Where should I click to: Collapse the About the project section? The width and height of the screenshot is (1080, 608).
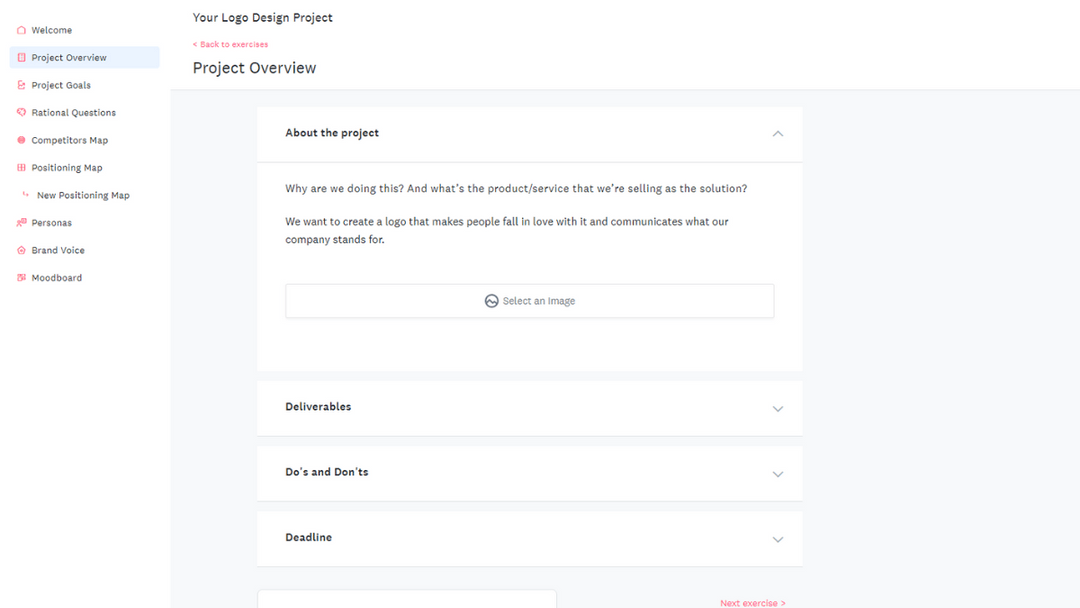coord(777,133)
